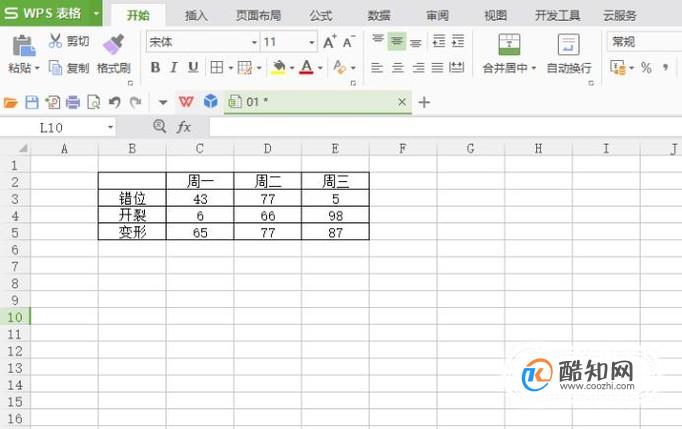This screenshot has height=429, width=682.
Task: Center cell text horizontally
Action: coord(398,67)
